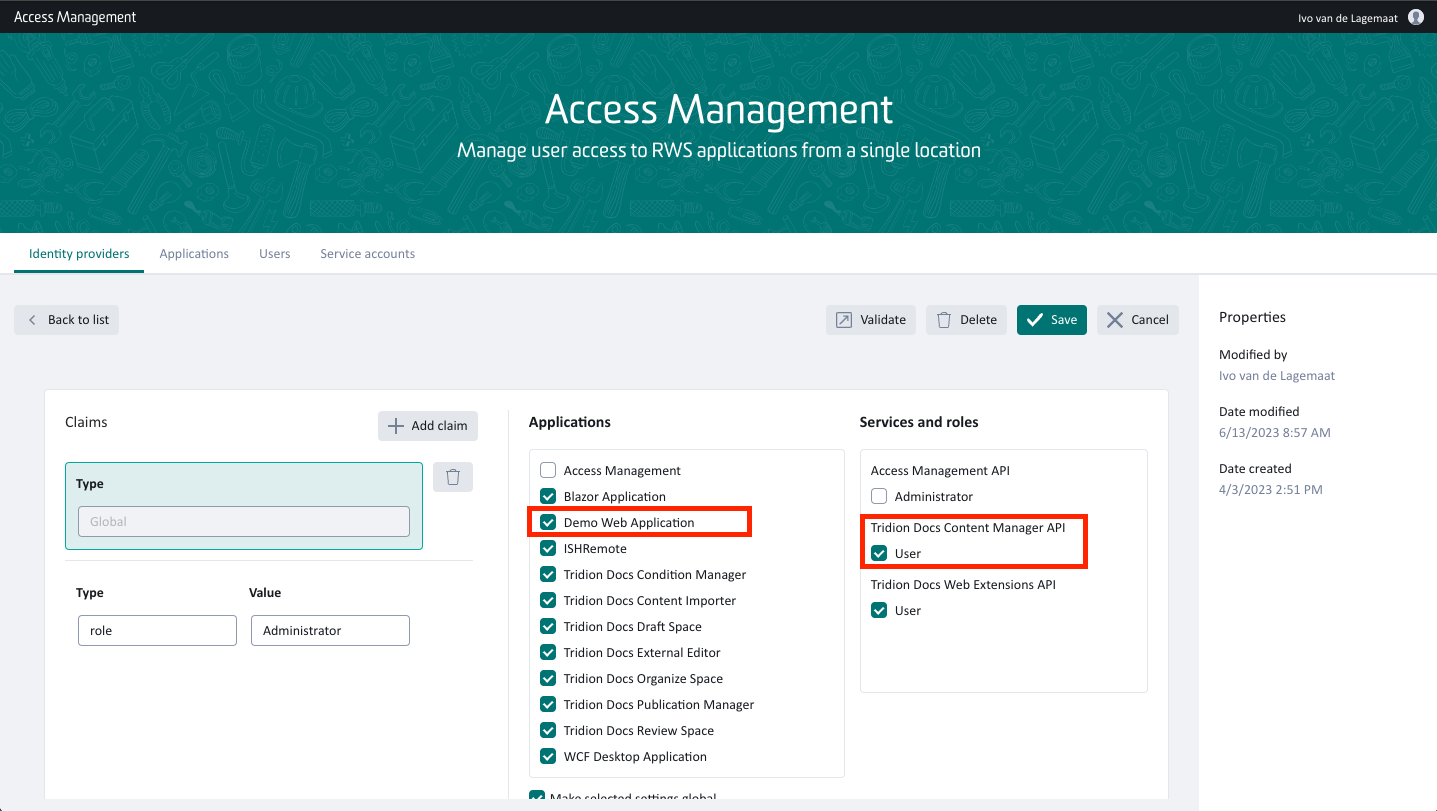Click the Applications column heading
This screenshot has width=1437, height=811.
pos(570,422)
